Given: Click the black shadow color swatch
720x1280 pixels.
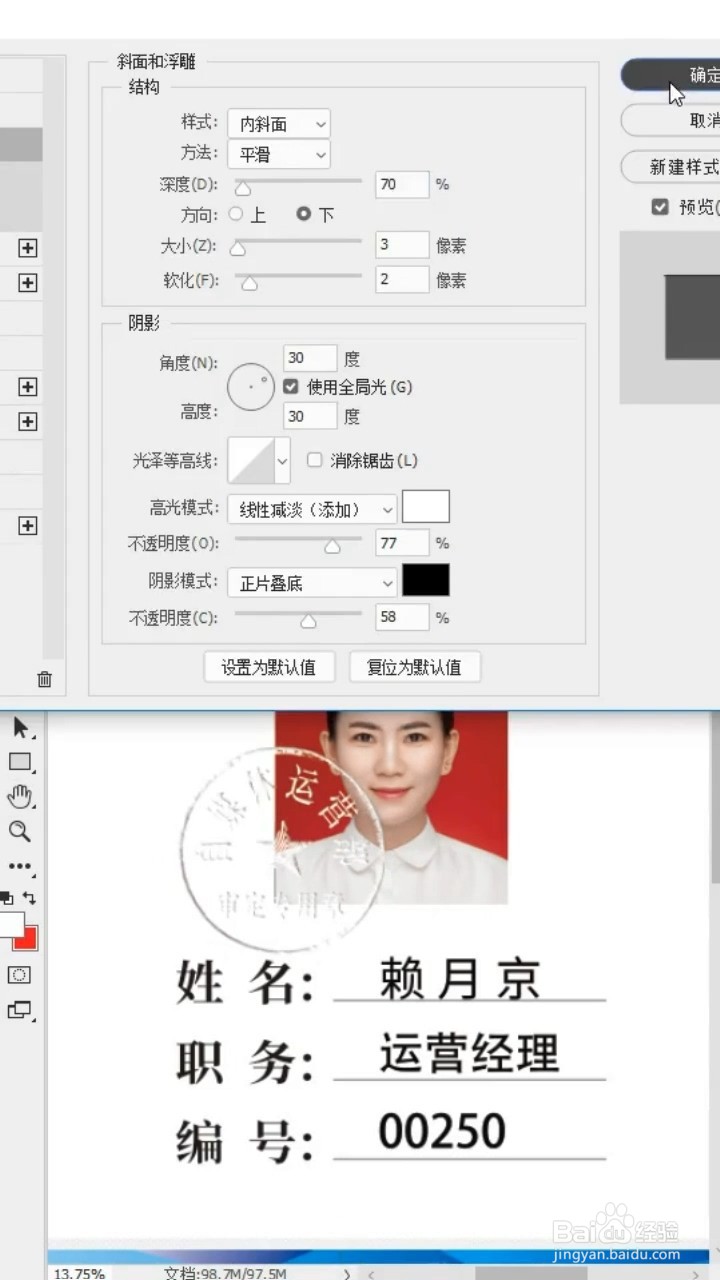Looking at the screenshot, I should point(426,580).
